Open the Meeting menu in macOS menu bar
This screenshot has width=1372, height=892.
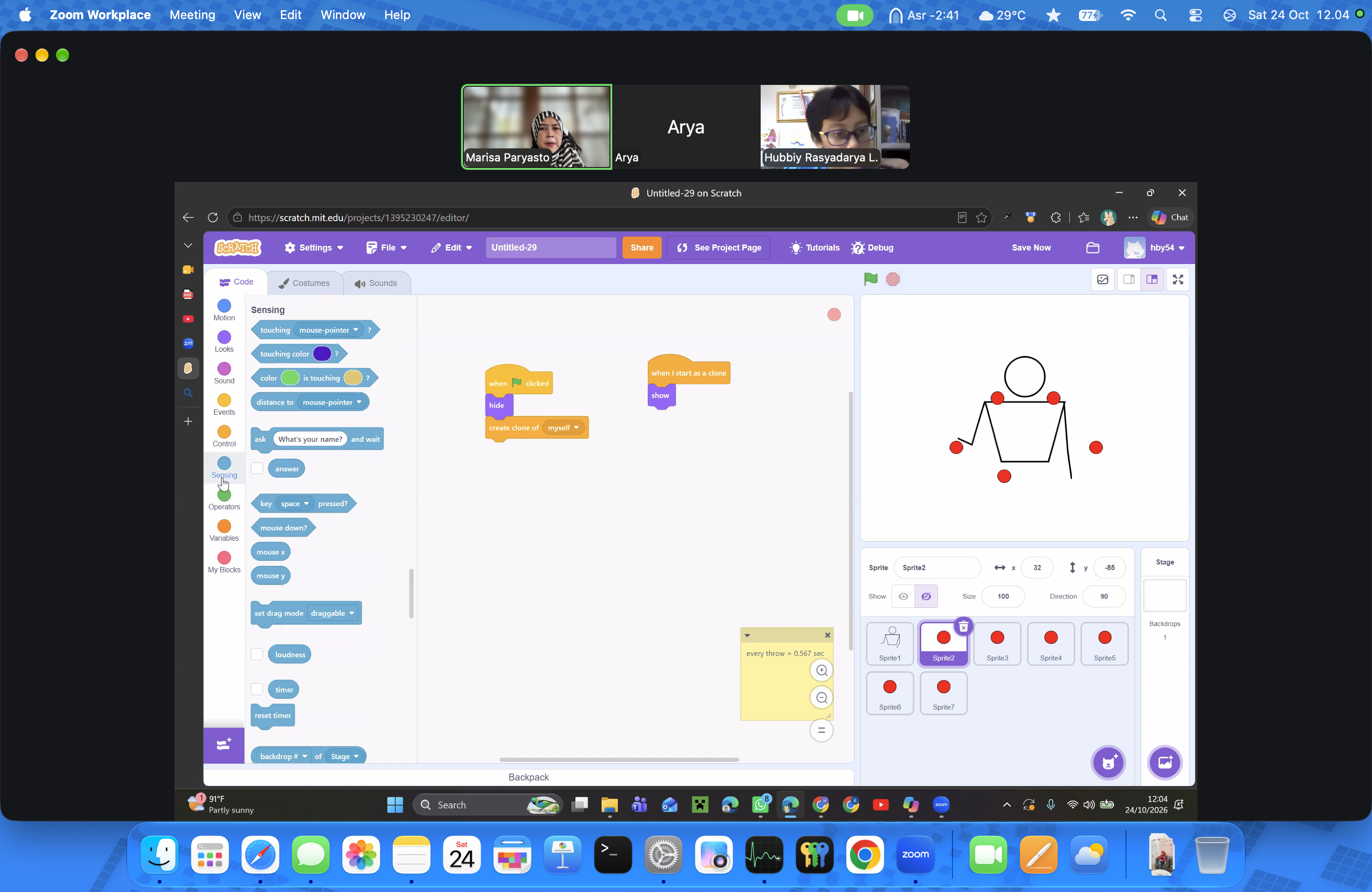click(x=192, y=15)
